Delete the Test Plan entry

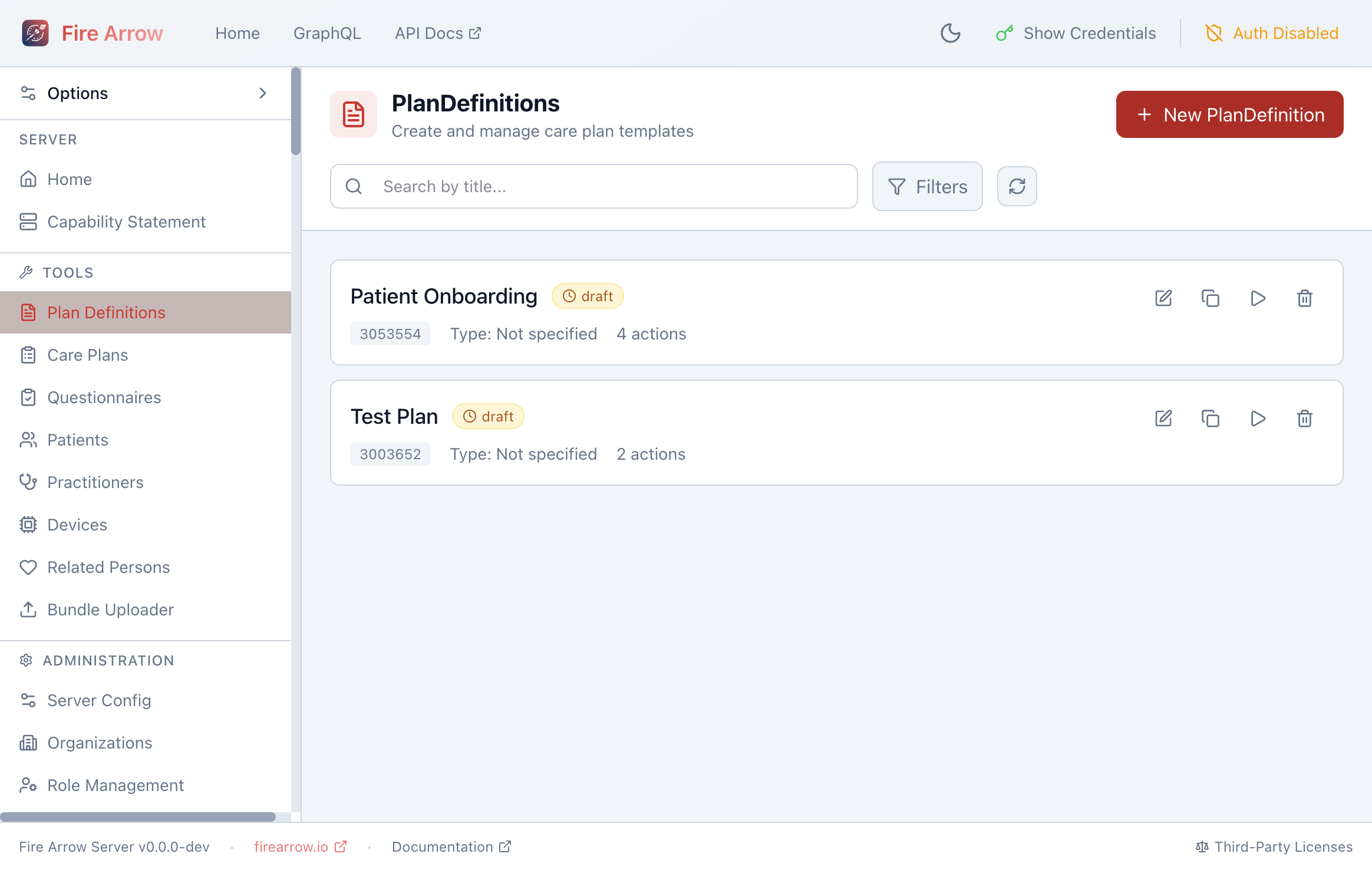tap(1305, 418)
